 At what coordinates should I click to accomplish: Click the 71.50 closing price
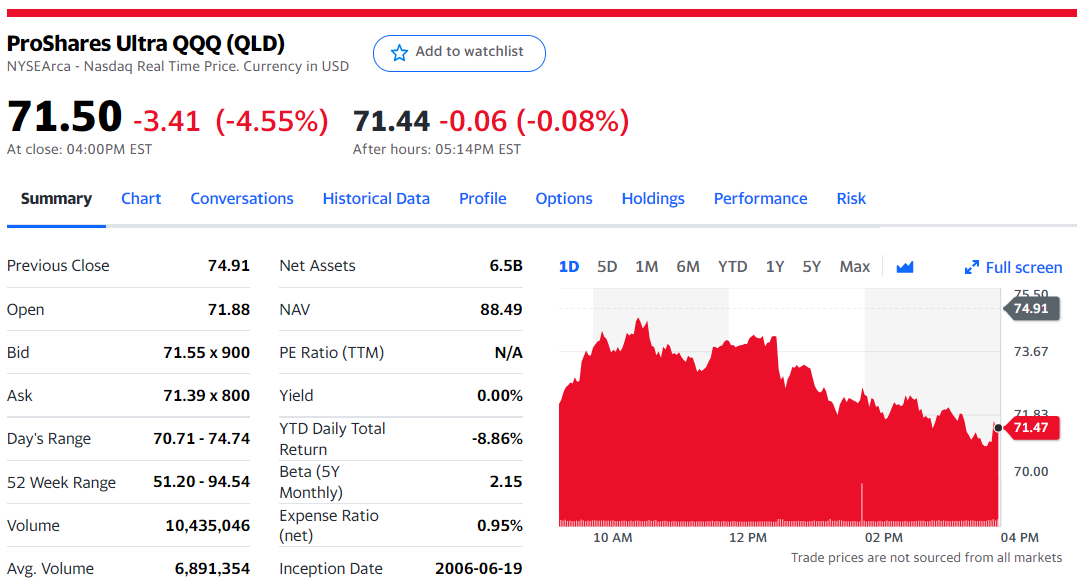click(x=65, y=116)
